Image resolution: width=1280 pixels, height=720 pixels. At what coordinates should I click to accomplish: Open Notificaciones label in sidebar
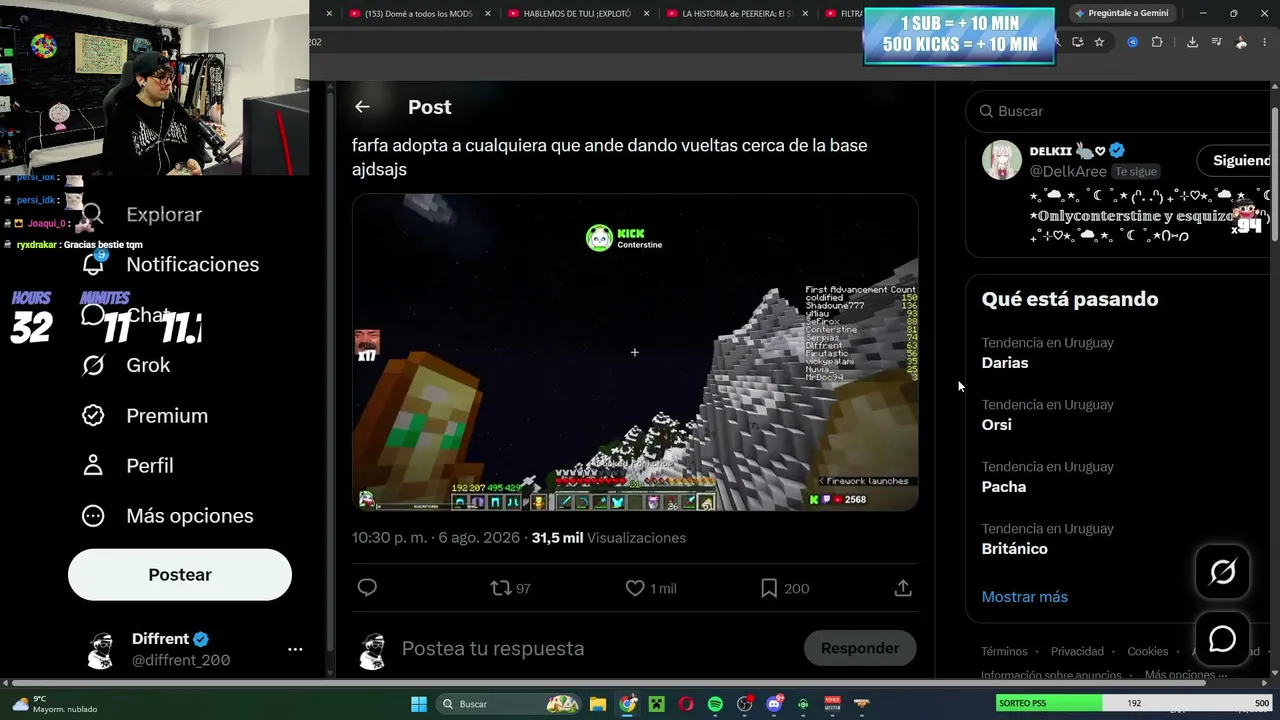pos(192,264)
